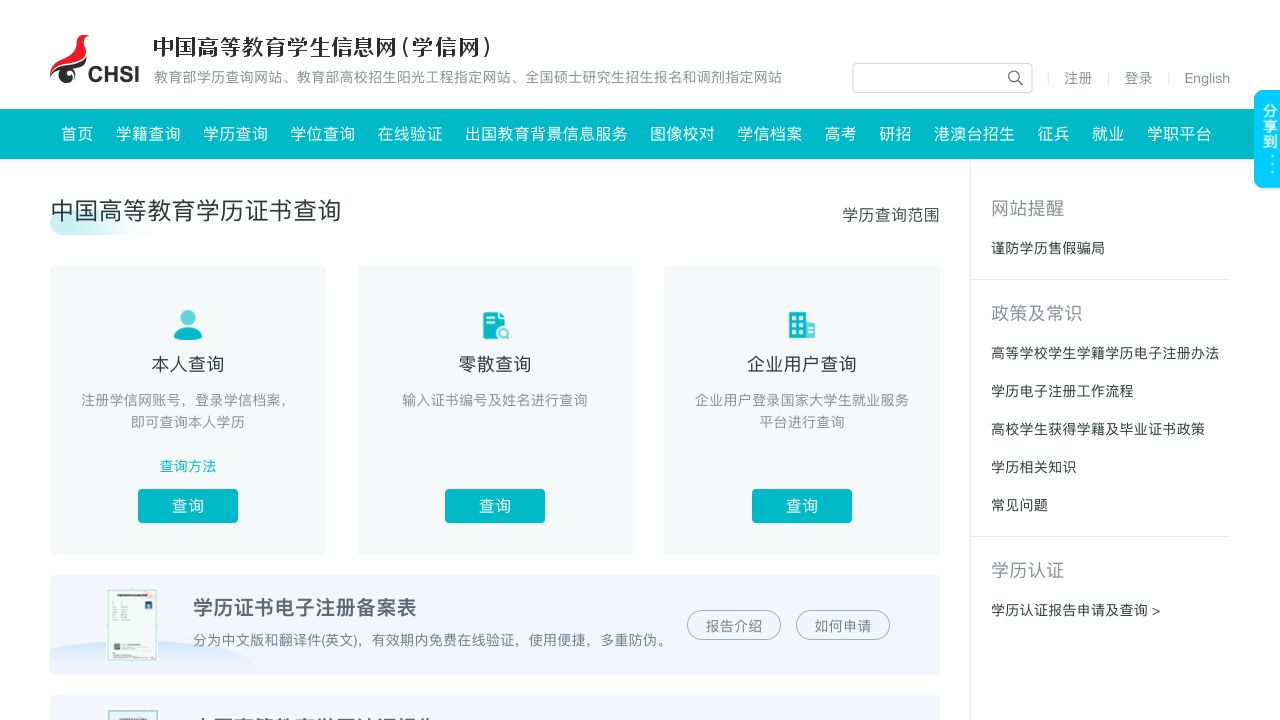This screenshot has height=720, width=1280.
Task: Click the 学历证书电子注册备案表 certificate thumbnail
Action: [x=132, y=625]
